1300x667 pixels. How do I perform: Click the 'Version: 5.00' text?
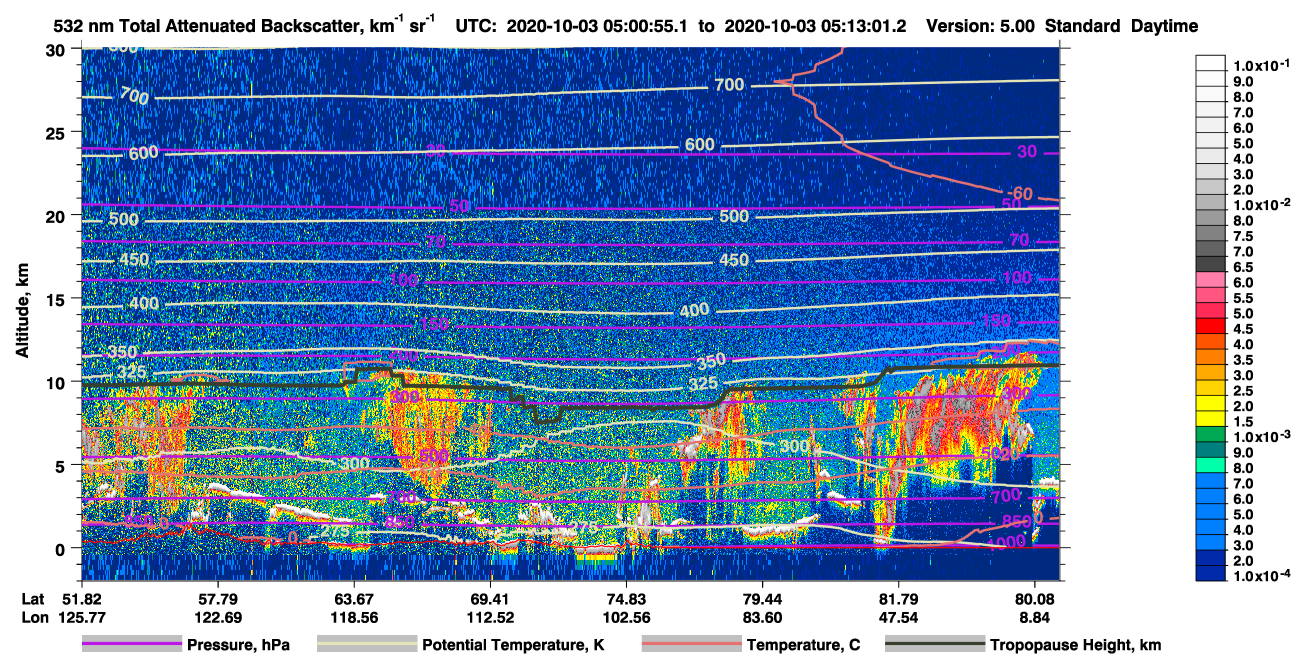pos(980,27)
